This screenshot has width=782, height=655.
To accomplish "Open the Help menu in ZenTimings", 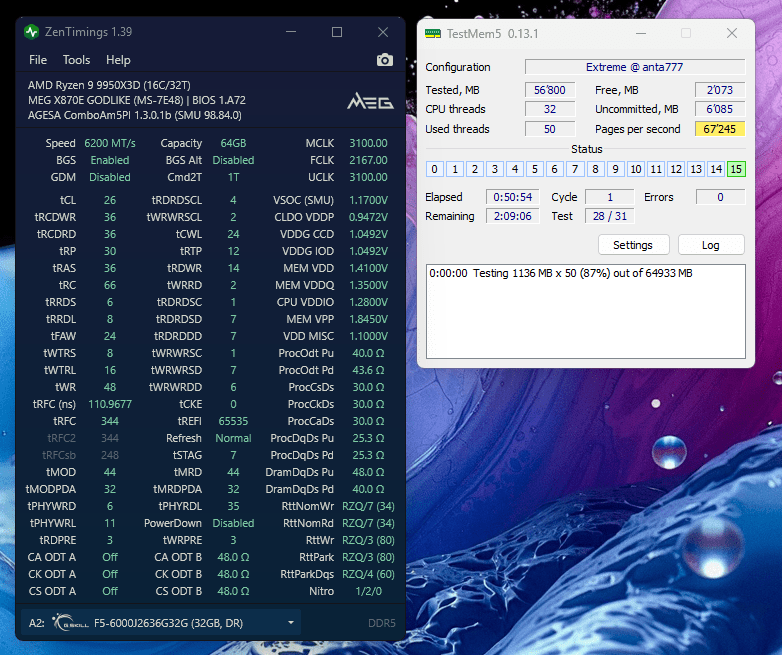I will point(118,60).
